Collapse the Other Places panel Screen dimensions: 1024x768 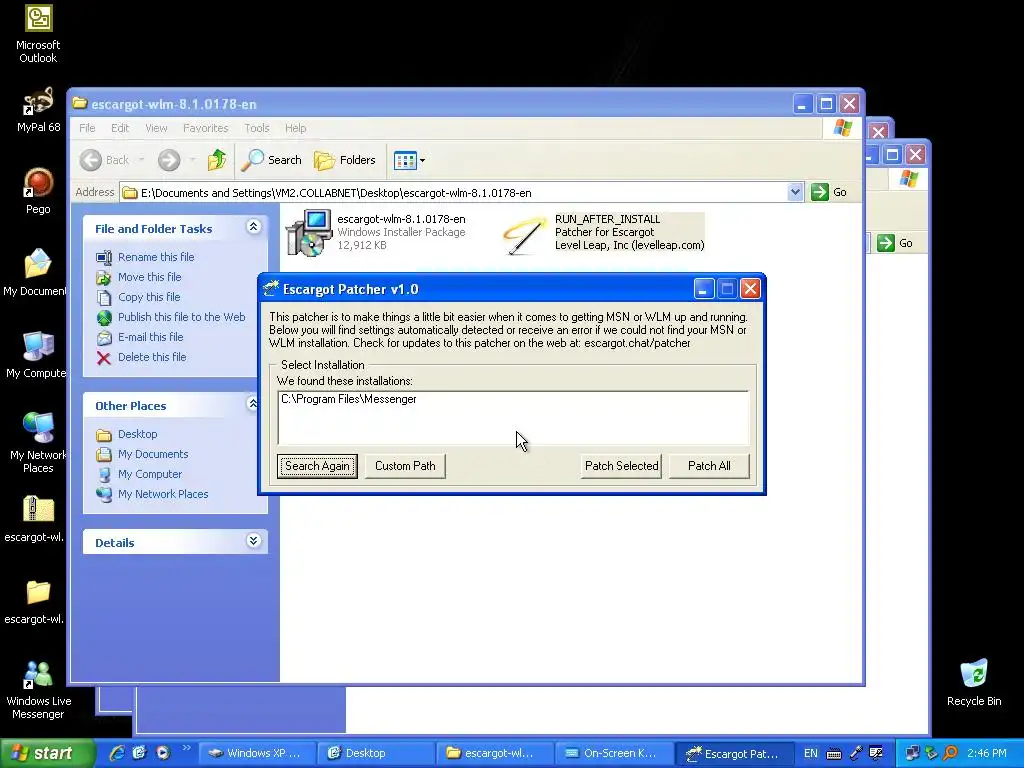pos(253,404)
